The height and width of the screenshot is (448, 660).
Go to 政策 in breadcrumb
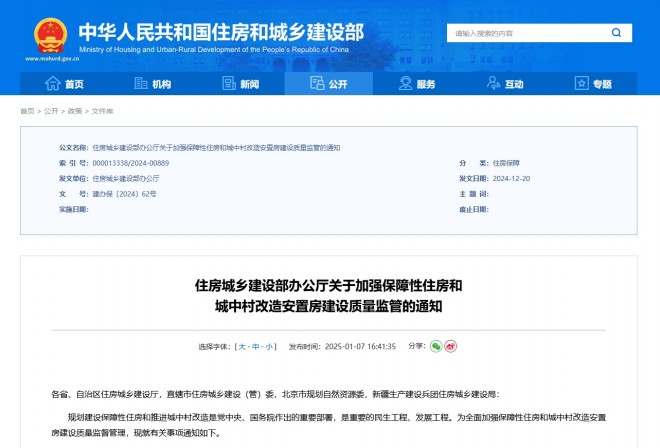75,111
